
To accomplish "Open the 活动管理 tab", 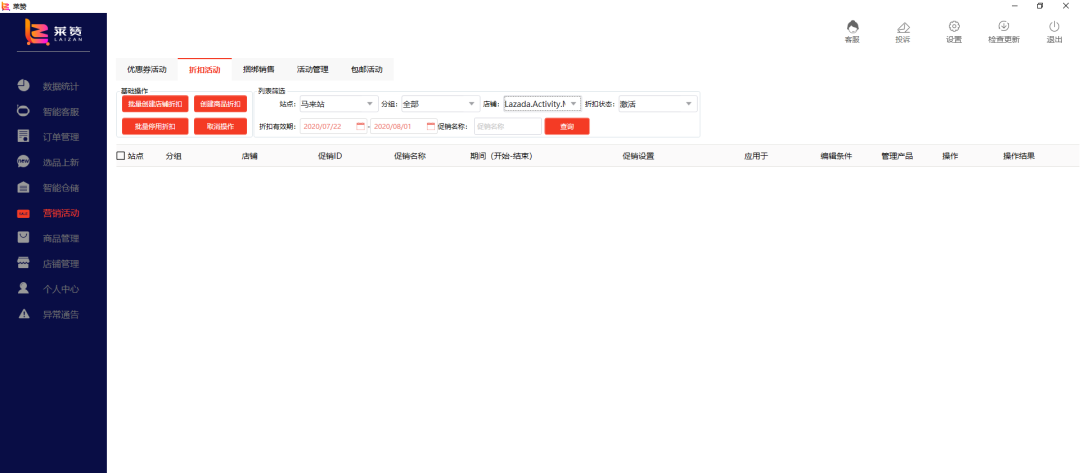I will point(312,70).
